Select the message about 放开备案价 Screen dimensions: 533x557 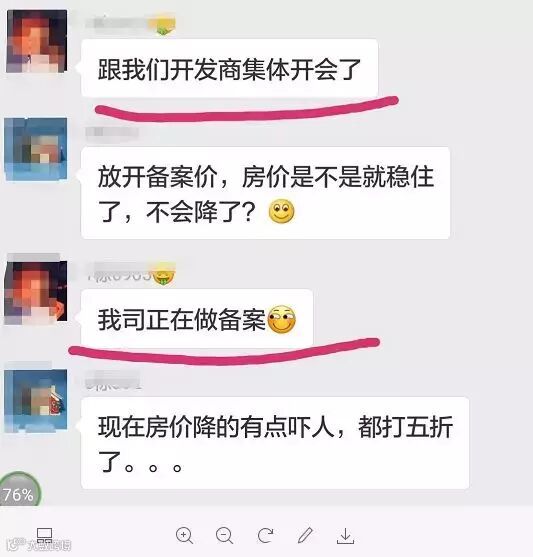pyautogui.click(x=266, y=193)
